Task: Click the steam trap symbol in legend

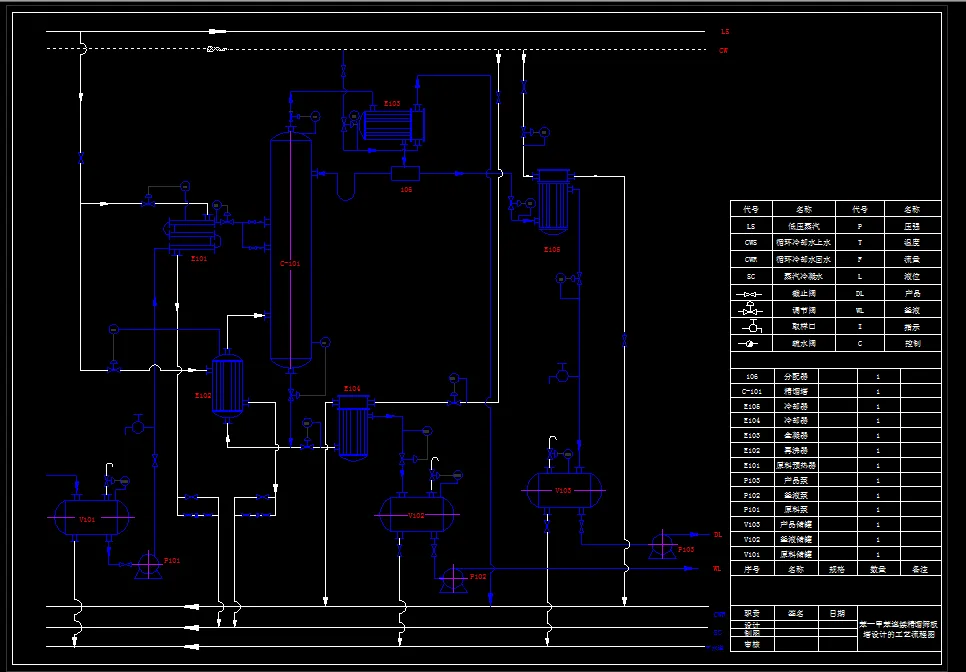Action: (751, 344)
